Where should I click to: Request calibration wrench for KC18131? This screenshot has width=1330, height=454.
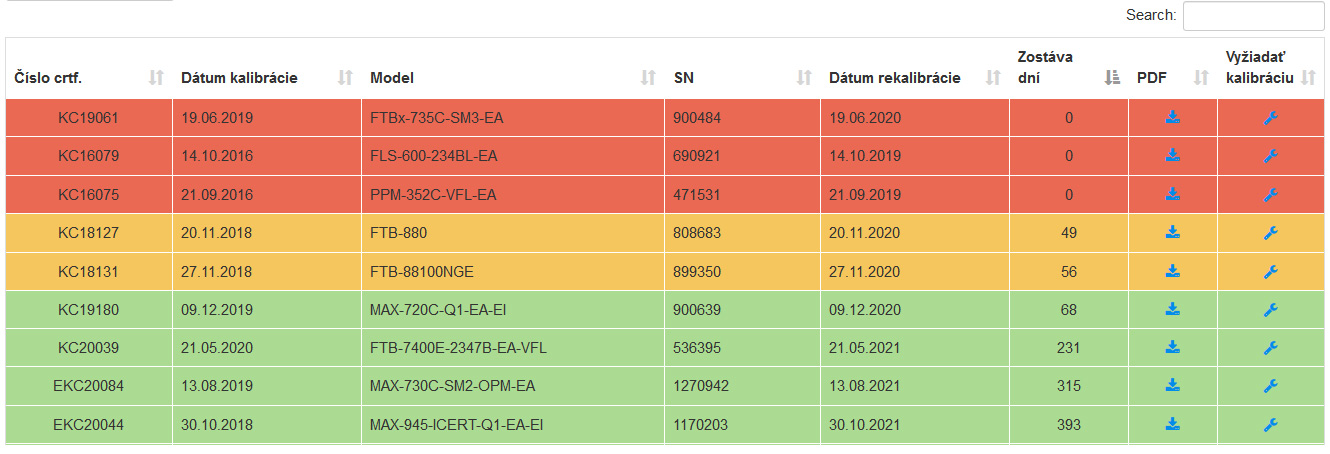pos(1271,271)
